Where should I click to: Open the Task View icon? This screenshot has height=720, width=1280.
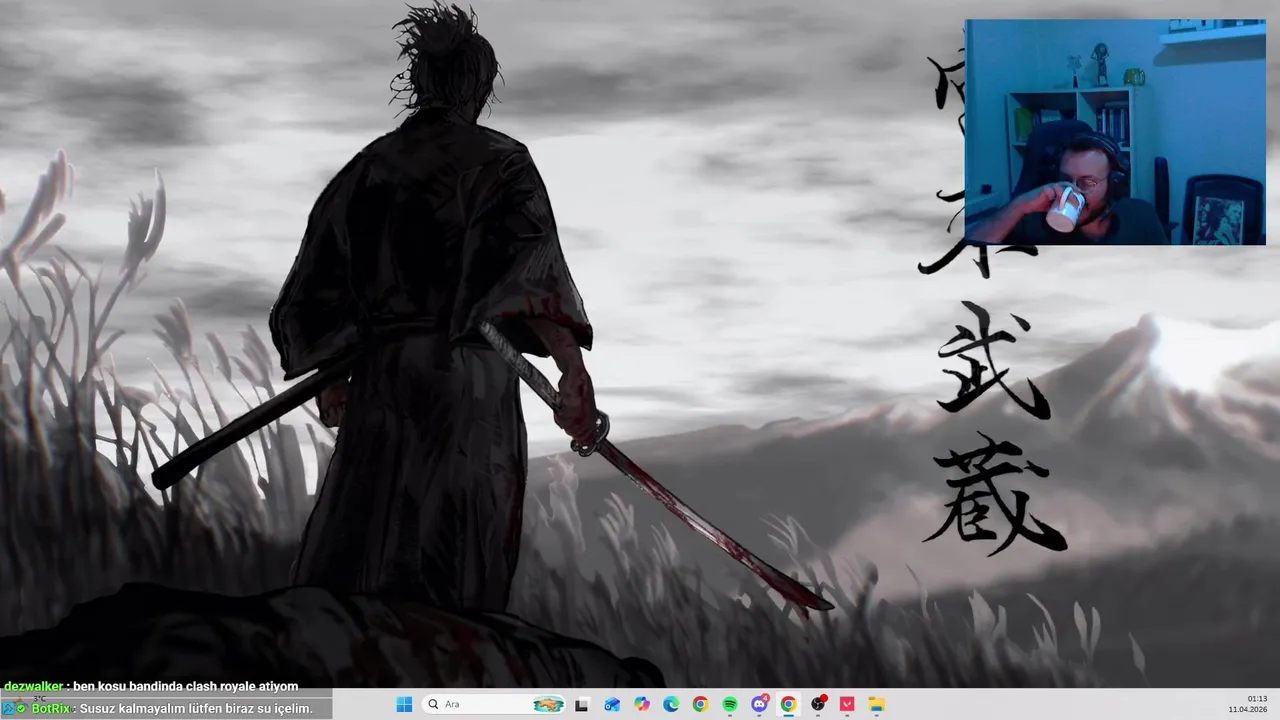pos(582,704)
